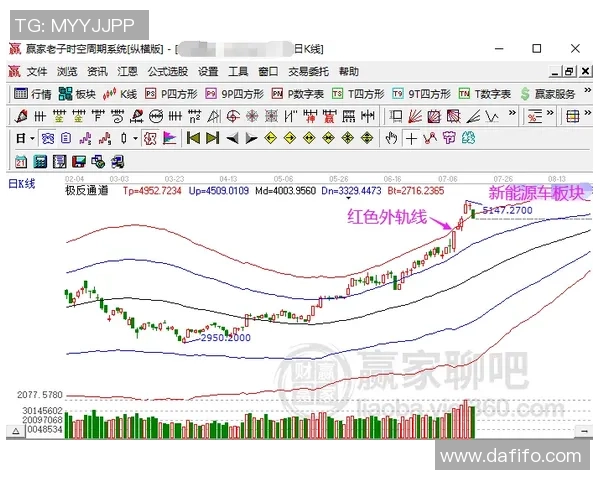The image size is (600, 480).
Task: Open the 资讯 menu
Action: 97,72
